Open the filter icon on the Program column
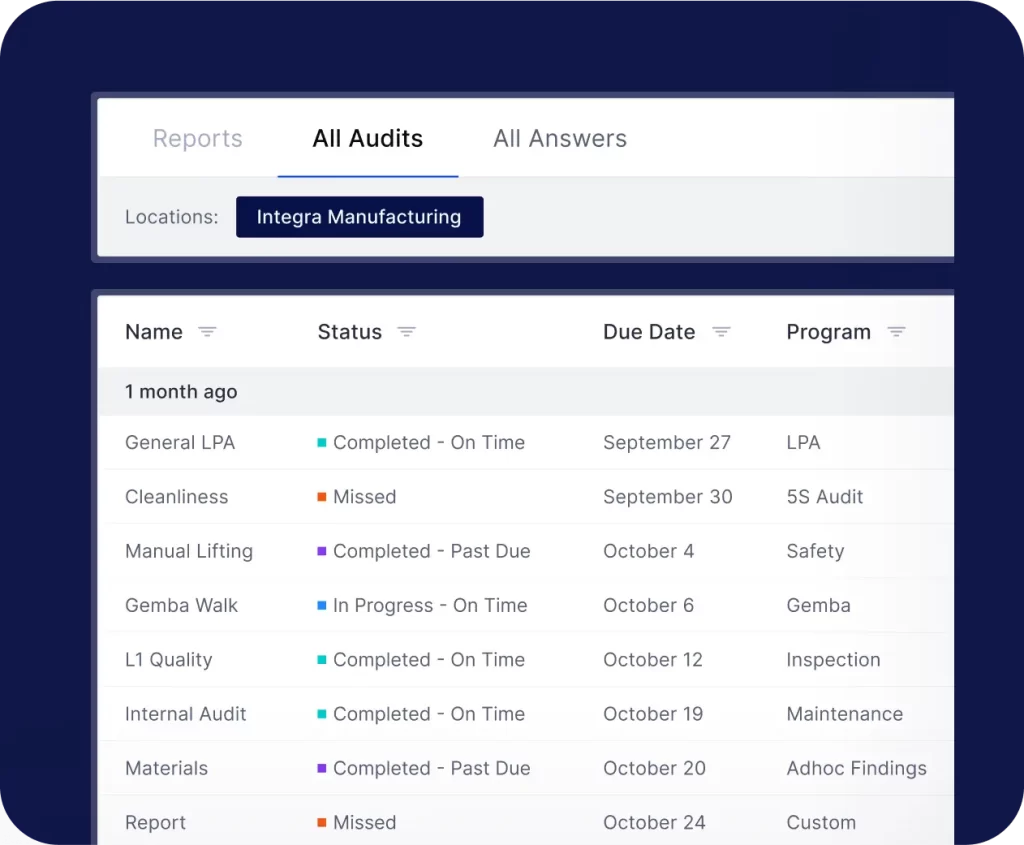 (x=897, y=331)
